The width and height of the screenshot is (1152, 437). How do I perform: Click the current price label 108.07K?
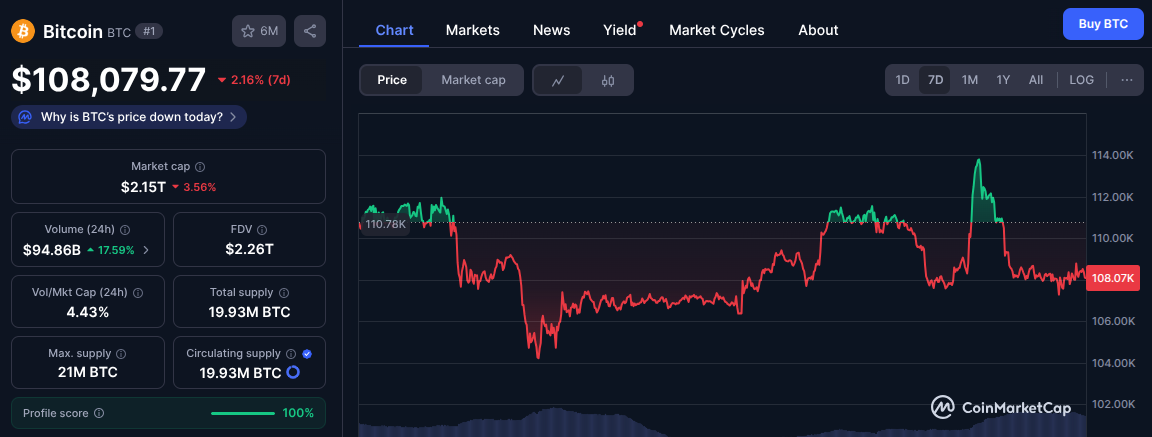pos(1114,279)
